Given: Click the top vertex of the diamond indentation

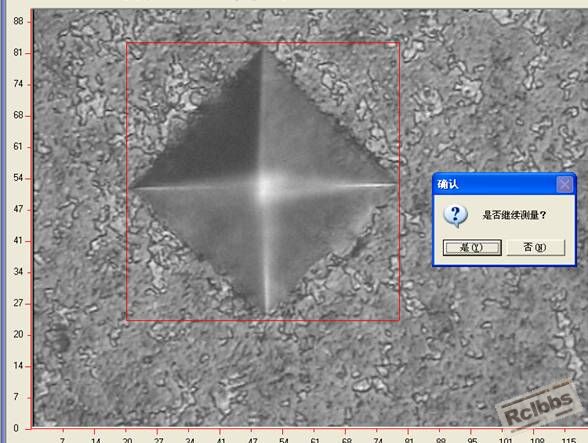Looking at the screenshot, I should point(263,47).
